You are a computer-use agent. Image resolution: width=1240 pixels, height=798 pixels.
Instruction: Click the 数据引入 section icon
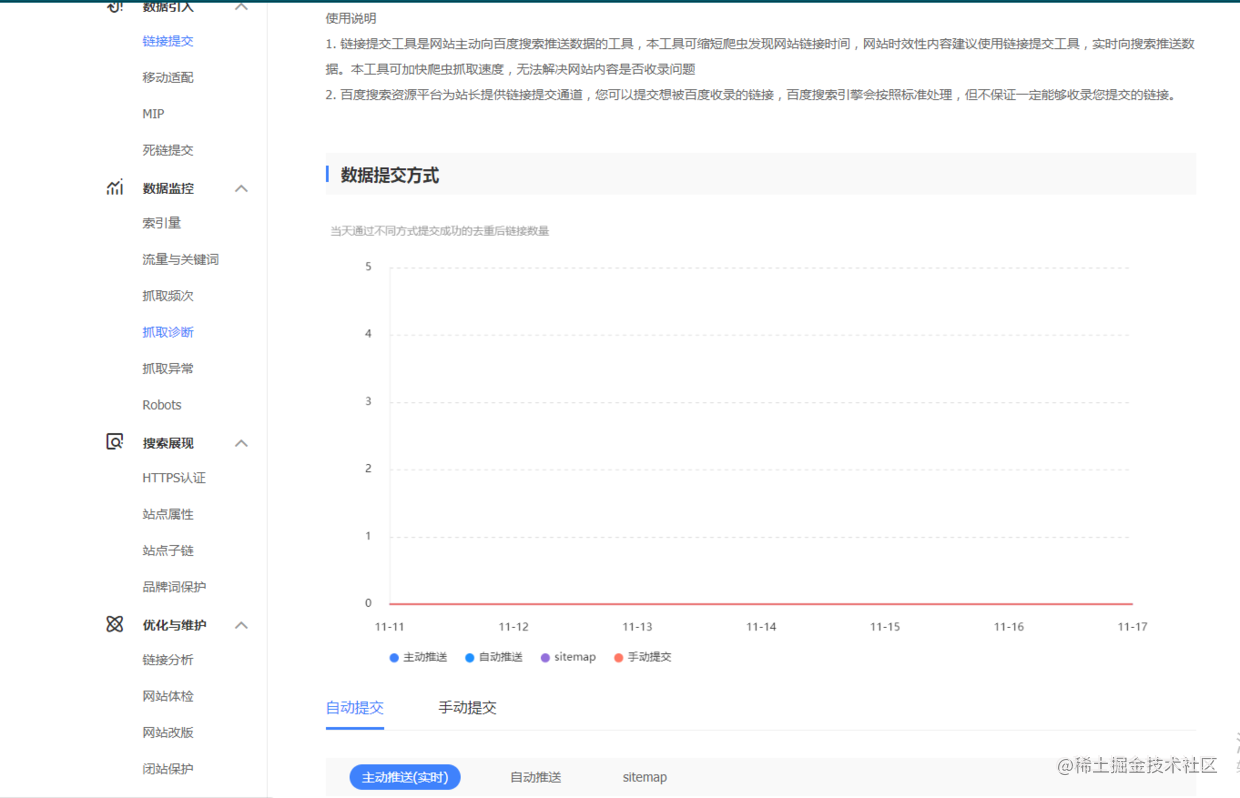115,6
